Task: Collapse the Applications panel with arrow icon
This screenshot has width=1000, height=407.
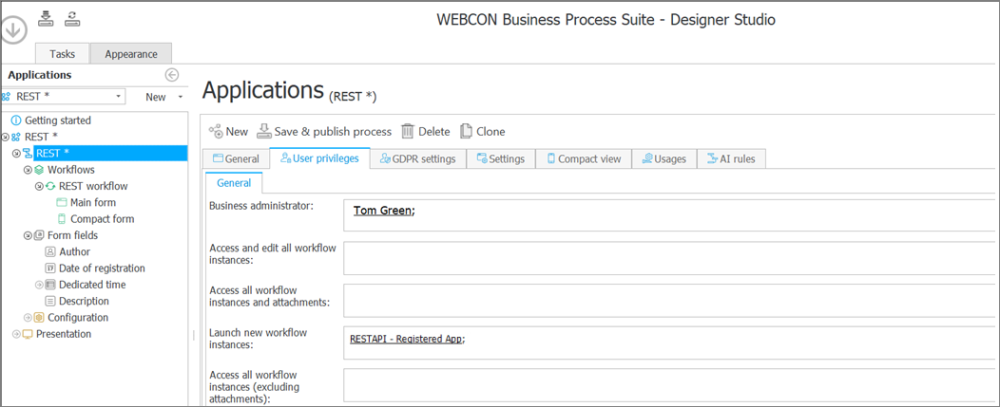Action: coord(171,75)
